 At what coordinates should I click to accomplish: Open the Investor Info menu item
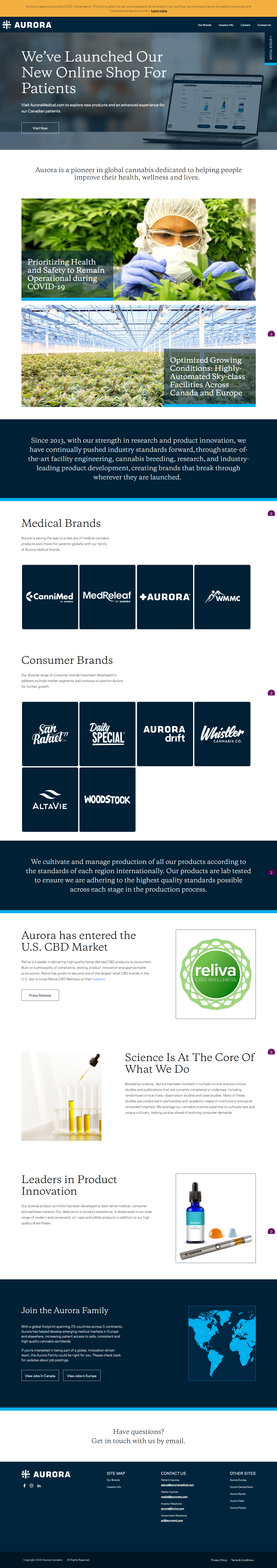pos(226,25)
